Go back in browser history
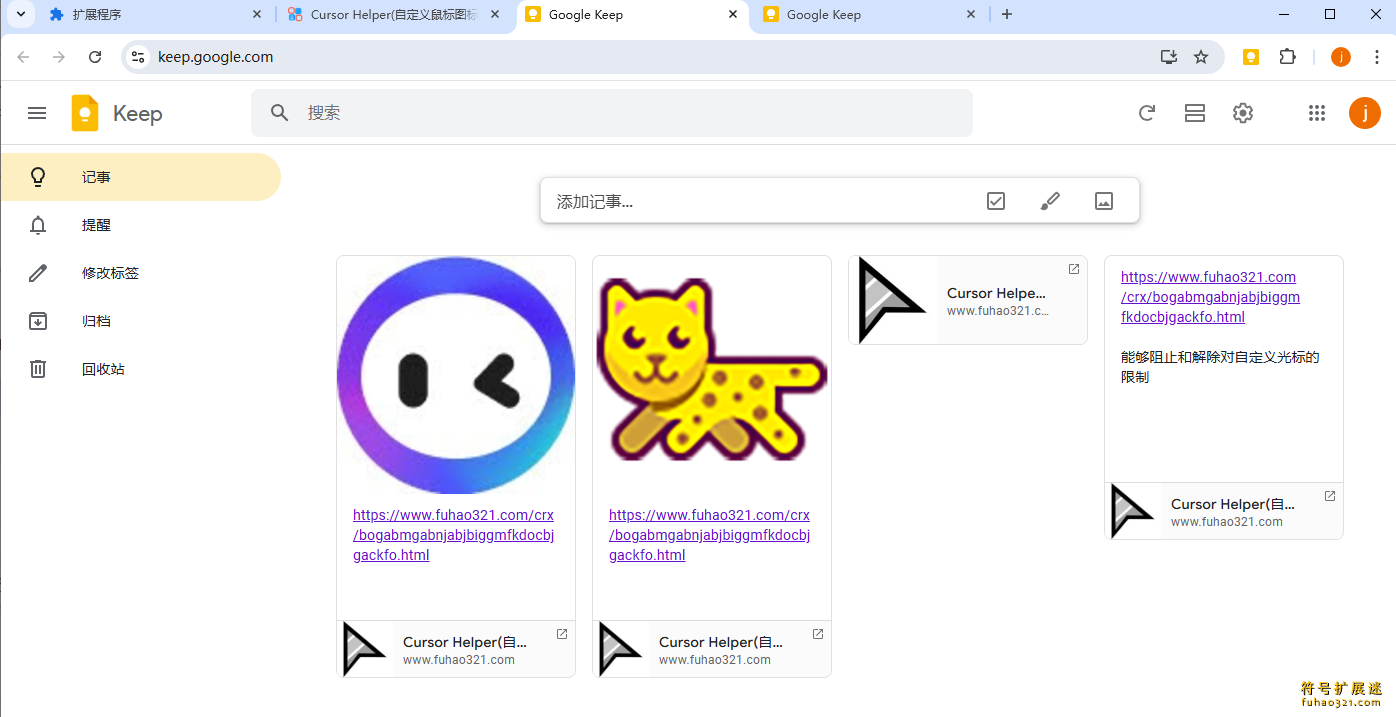 click(x=23, y=57)
